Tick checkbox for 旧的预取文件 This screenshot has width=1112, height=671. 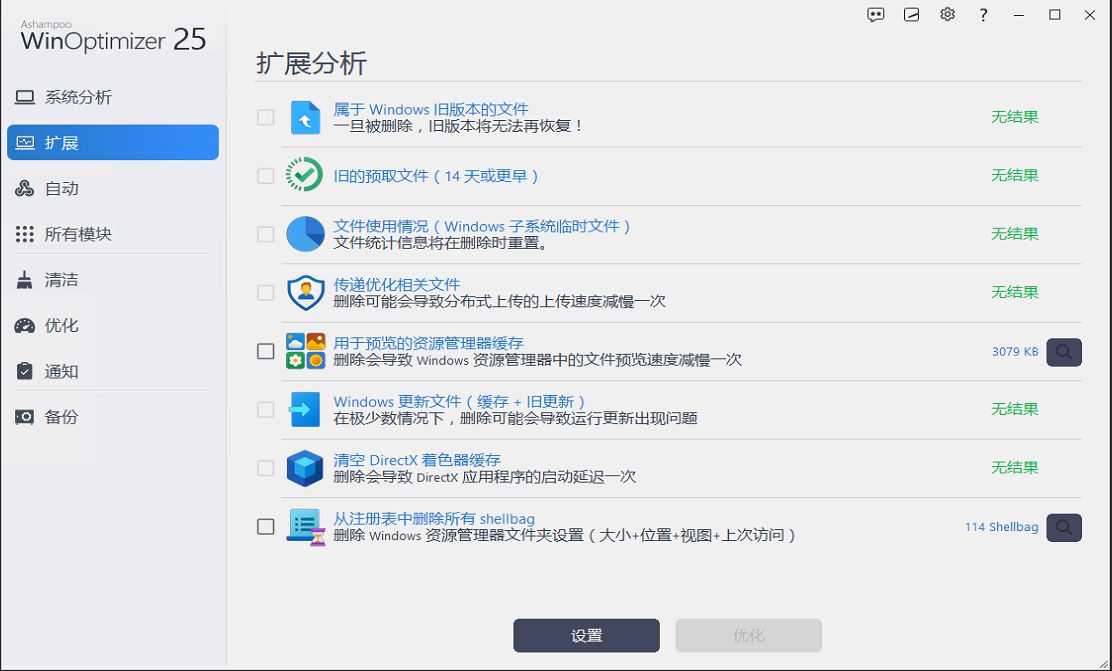click(x=265, y=175)
